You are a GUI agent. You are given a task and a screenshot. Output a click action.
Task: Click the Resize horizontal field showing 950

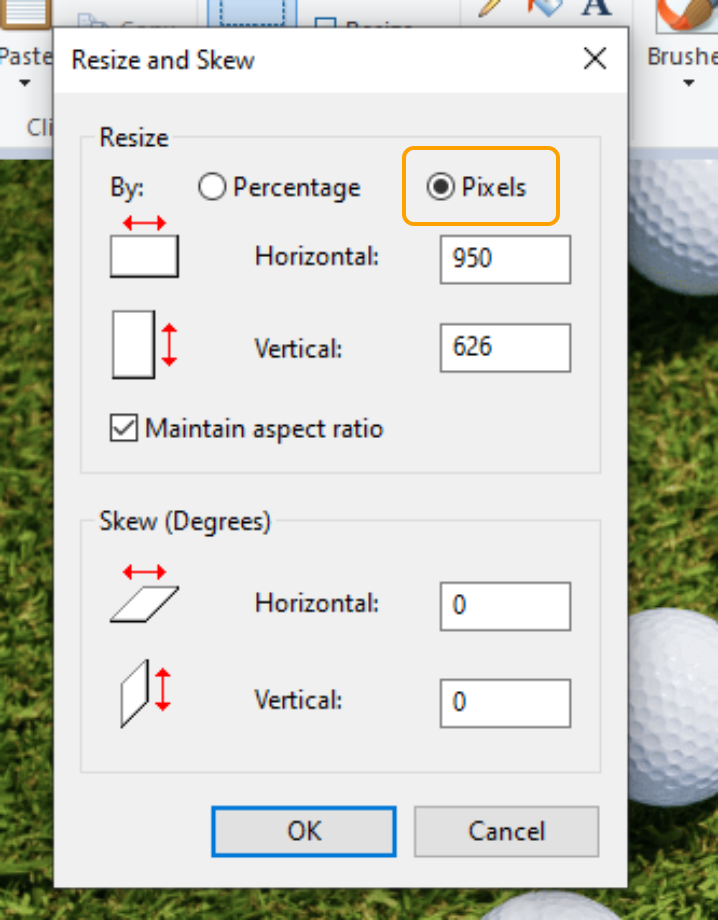pyautogui.click(x=505, y=260)
